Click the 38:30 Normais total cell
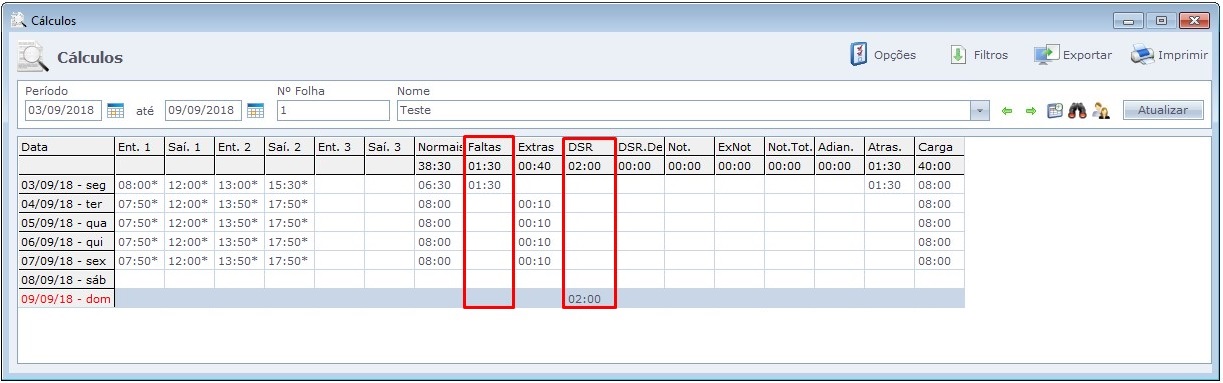This screenshot has height=383, width=1223. click(440, 166)
